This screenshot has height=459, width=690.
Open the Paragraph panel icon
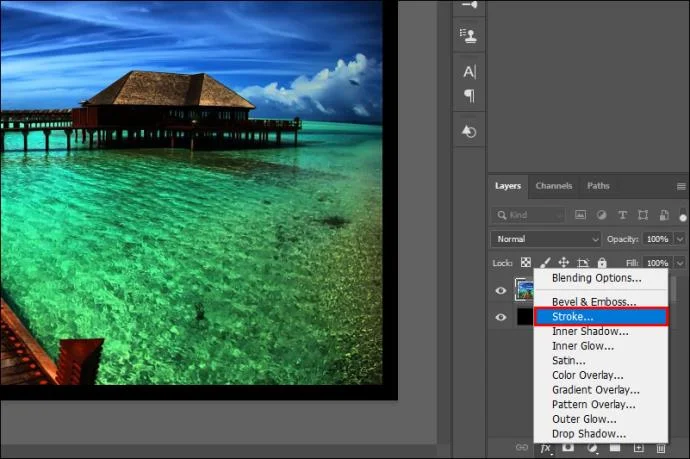click(x=469, y=96)
